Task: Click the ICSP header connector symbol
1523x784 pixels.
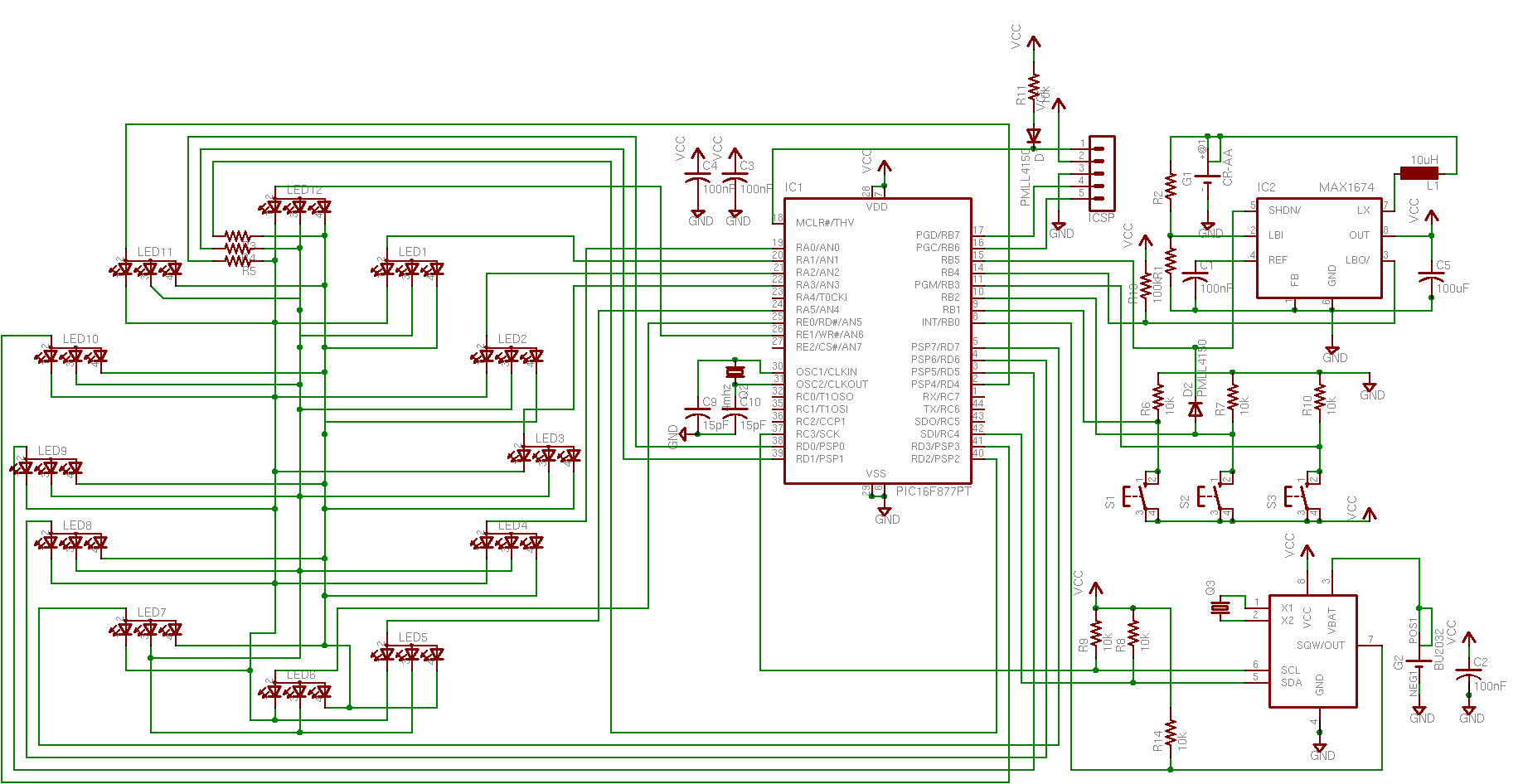Action: click(x=1102, y=173)
